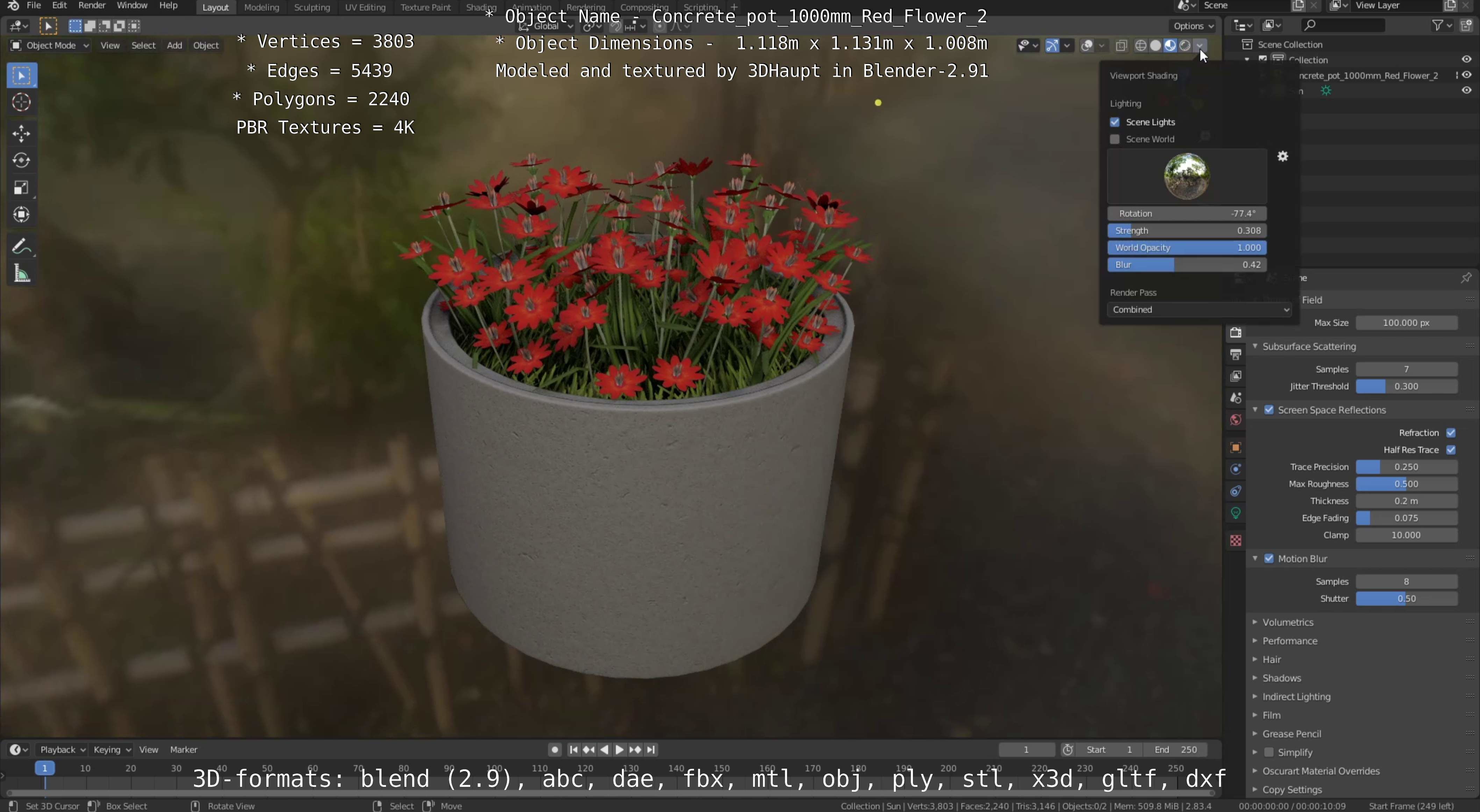Open Texture properties checker icon
The width and height of the screenshot is (1480, 812).
click(x=1236, y=540)
